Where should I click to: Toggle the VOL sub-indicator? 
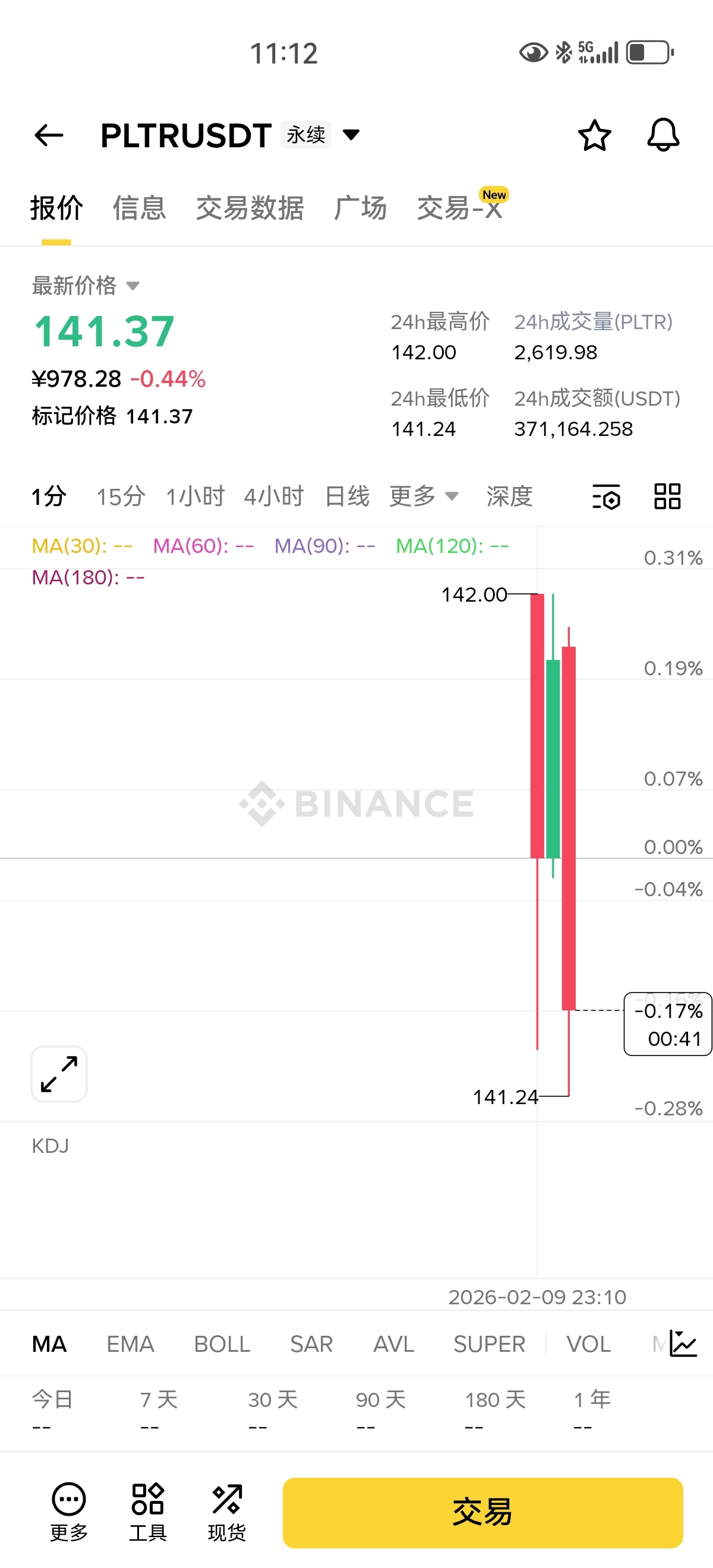click(588, 1344)
